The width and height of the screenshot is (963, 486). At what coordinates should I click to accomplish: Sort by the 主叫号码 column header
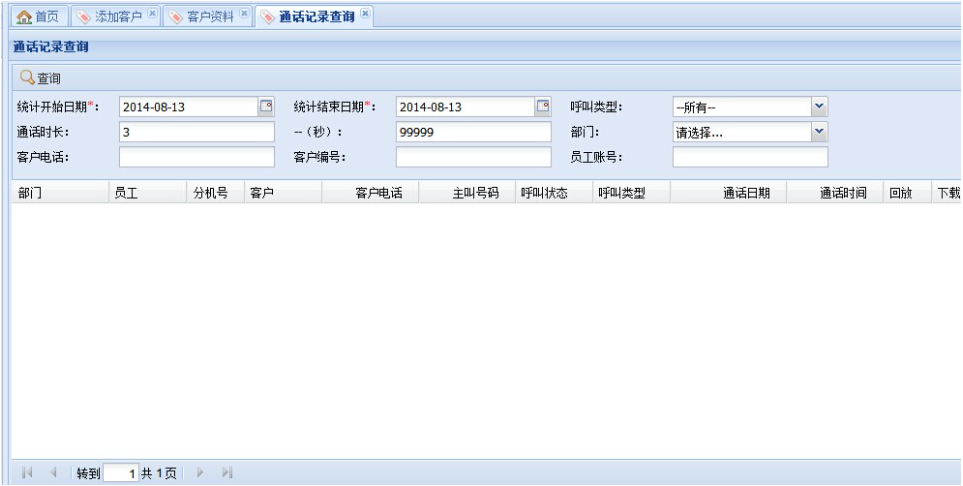pos(467,192)
